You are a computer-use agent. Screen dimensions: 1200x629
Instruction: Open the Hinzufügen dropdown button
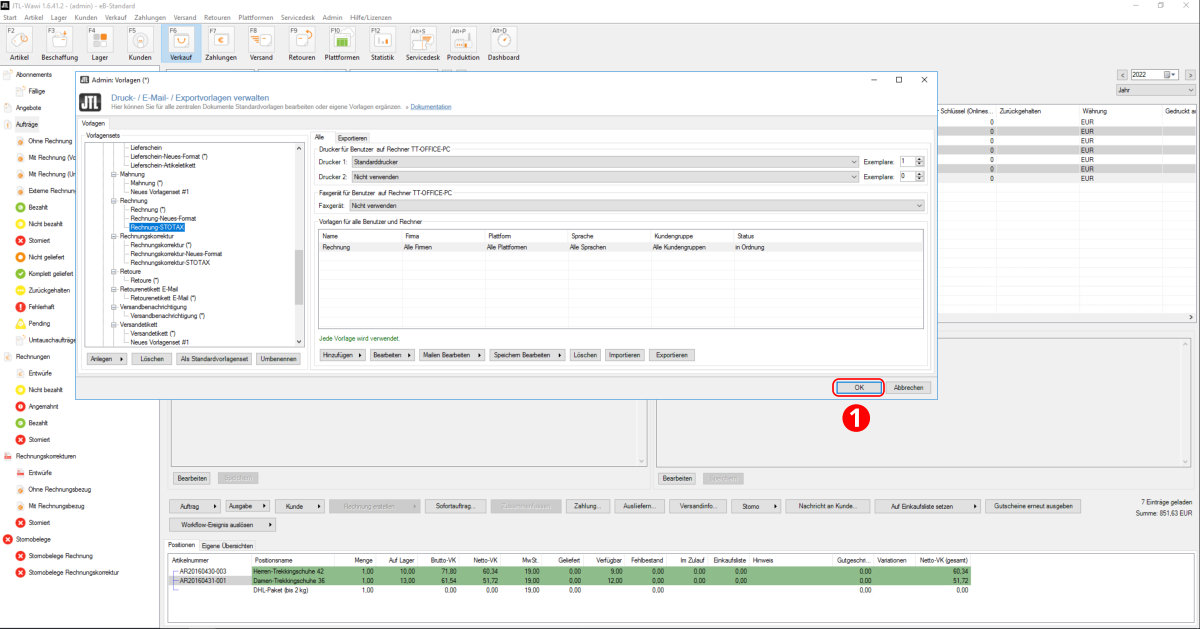[x=342, y=355]
